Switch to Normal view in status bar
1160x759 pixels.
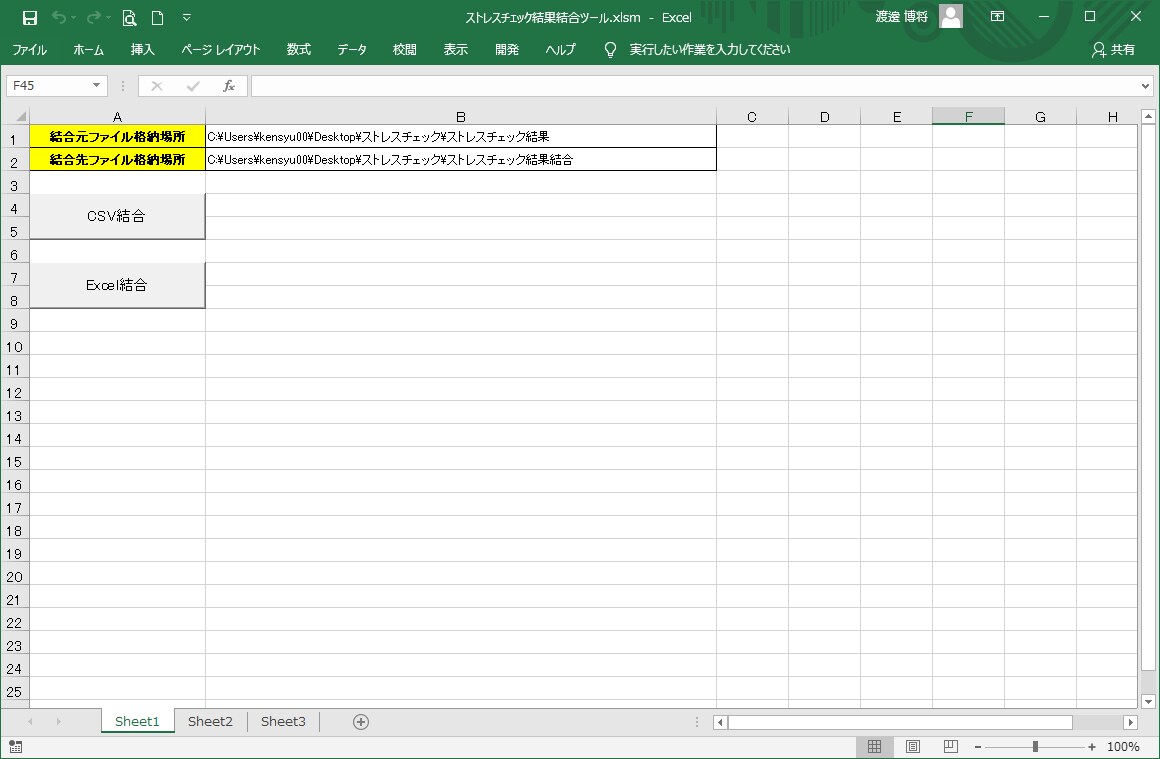(x=874, y=747)
